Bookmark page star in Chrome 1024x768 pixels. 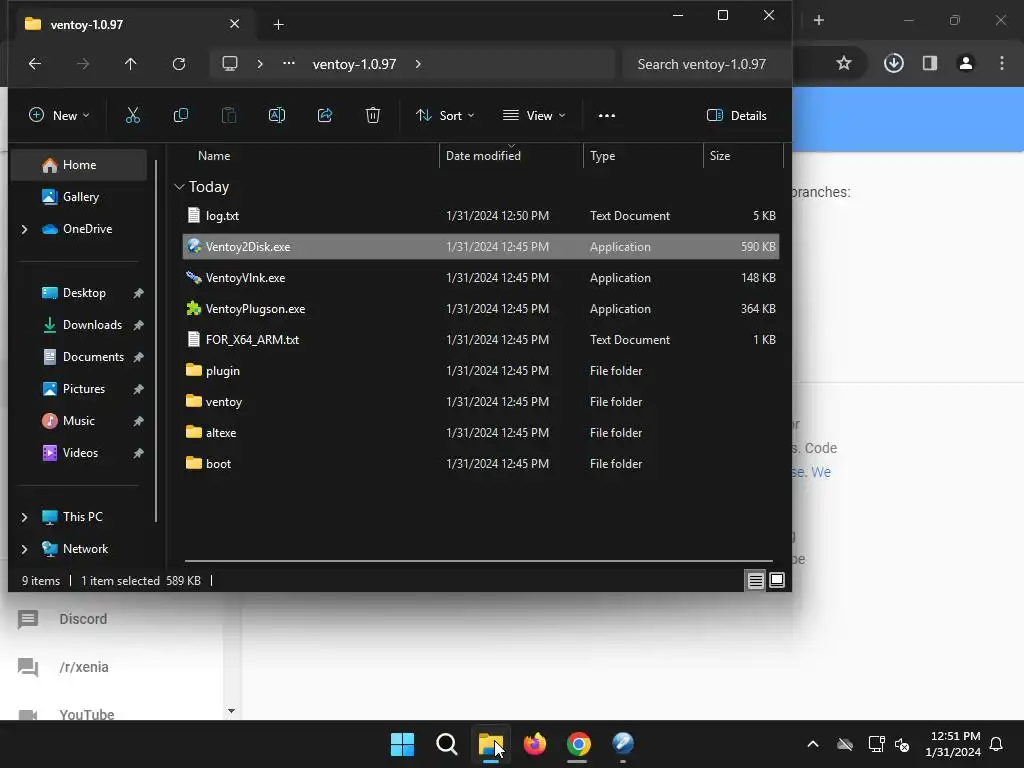pos(844,63)
